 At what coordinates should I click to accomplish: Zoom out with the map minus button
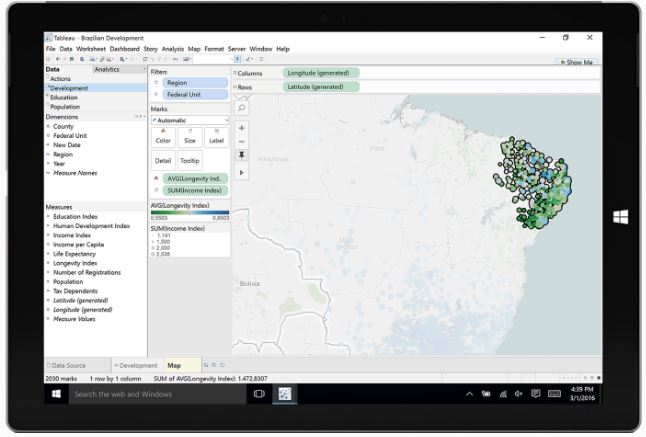pyautogui.click(x=242, y=142)
